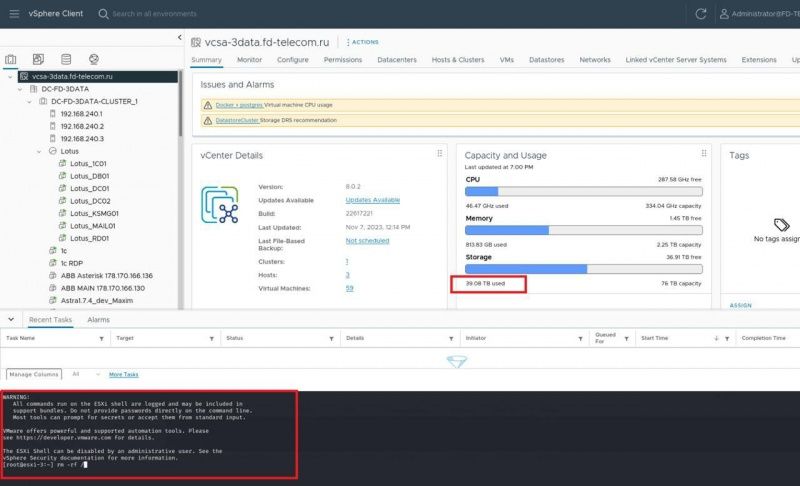This screenshot has height=486, width=800.
Task: Click the refresh icon in top bar
Action: point(700,14)
